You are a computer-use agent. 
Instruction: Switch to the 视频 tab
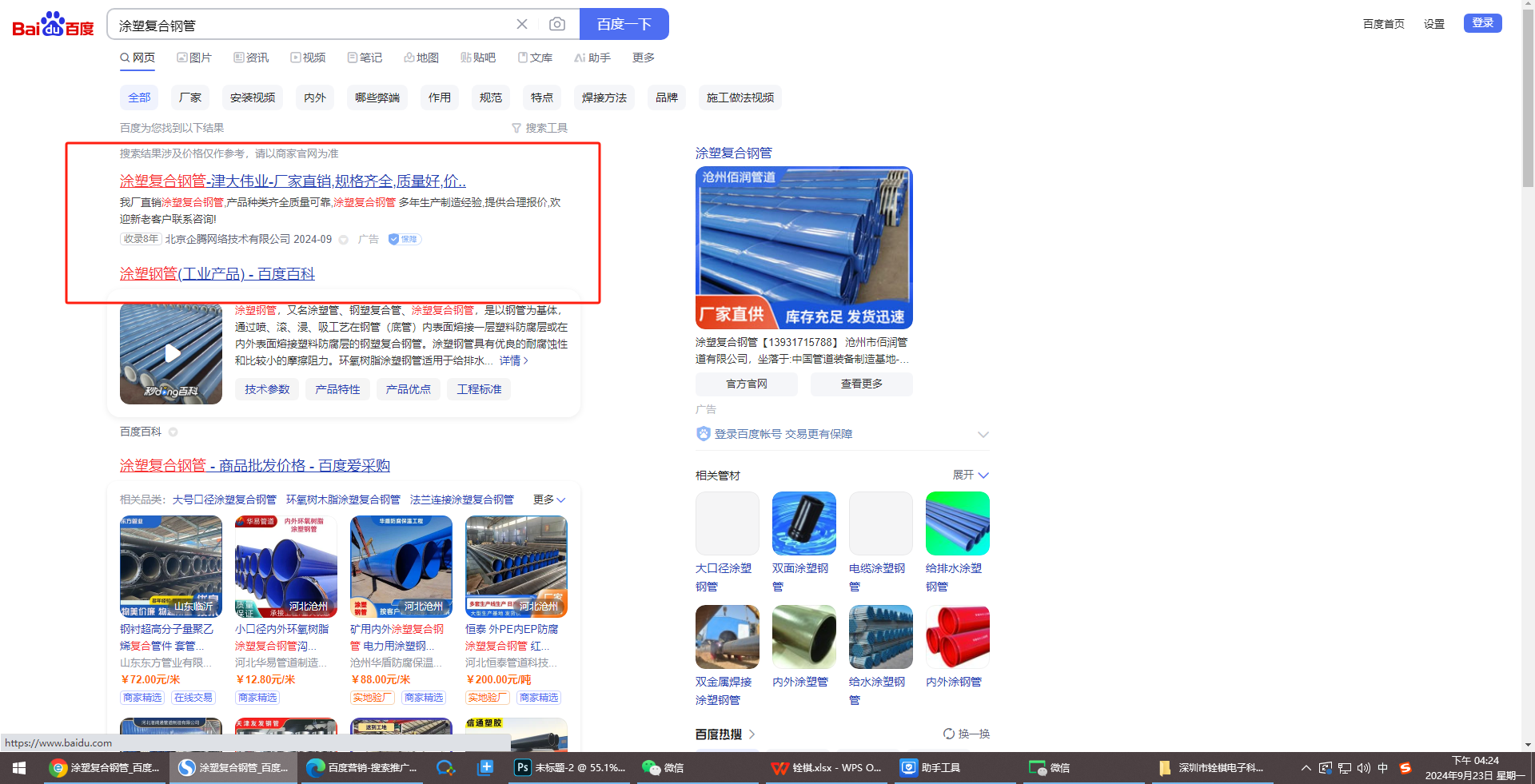pos(308,58)
